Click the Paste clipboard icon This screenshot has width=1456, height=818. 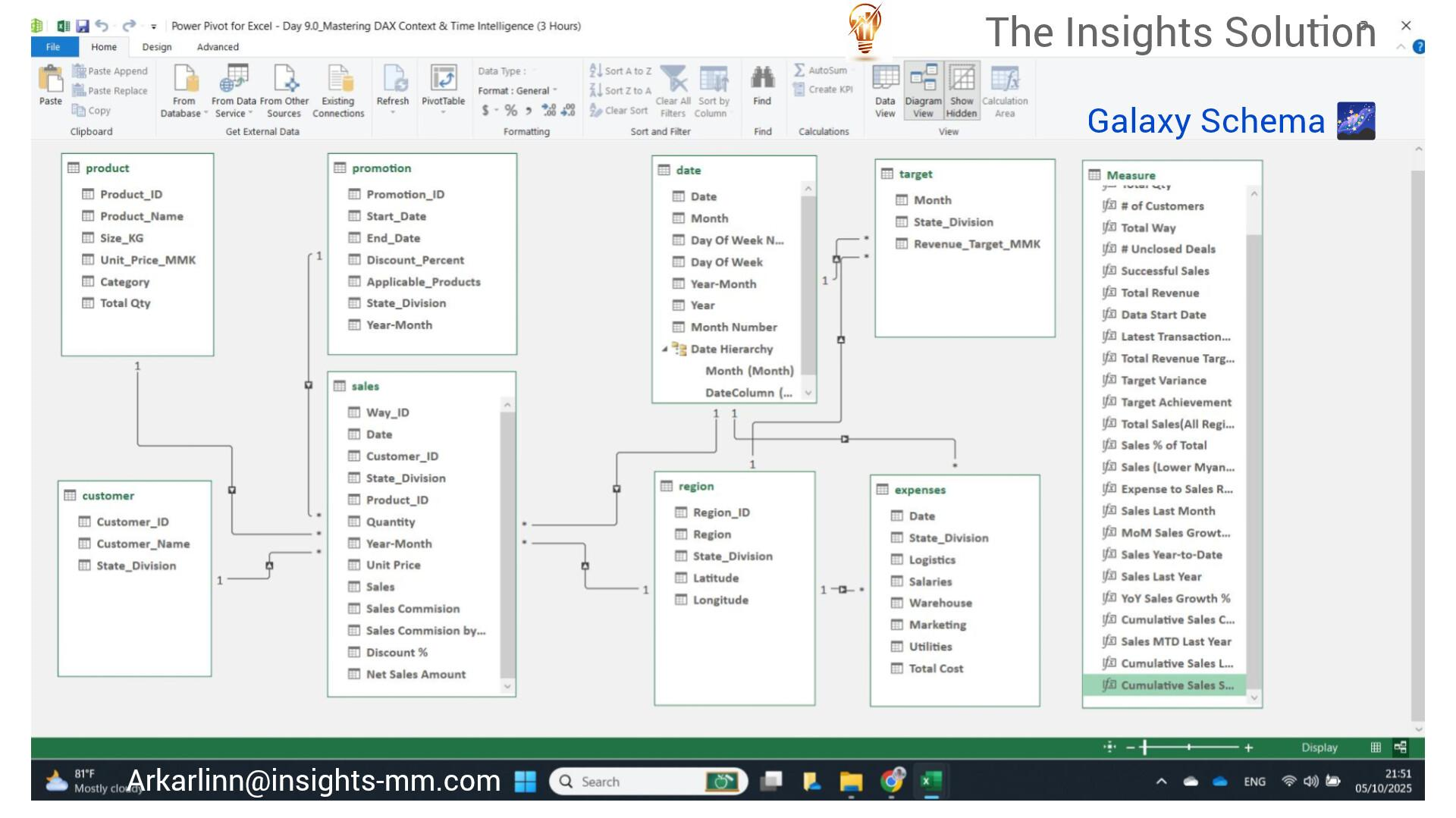(51, 78)
